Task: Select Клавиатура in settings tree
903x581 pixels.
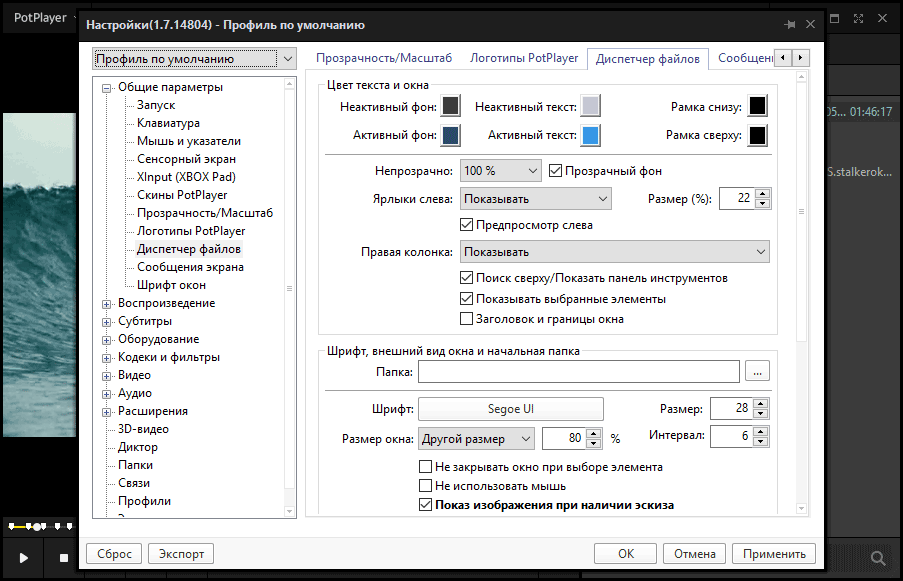Action: click(168, 123)
